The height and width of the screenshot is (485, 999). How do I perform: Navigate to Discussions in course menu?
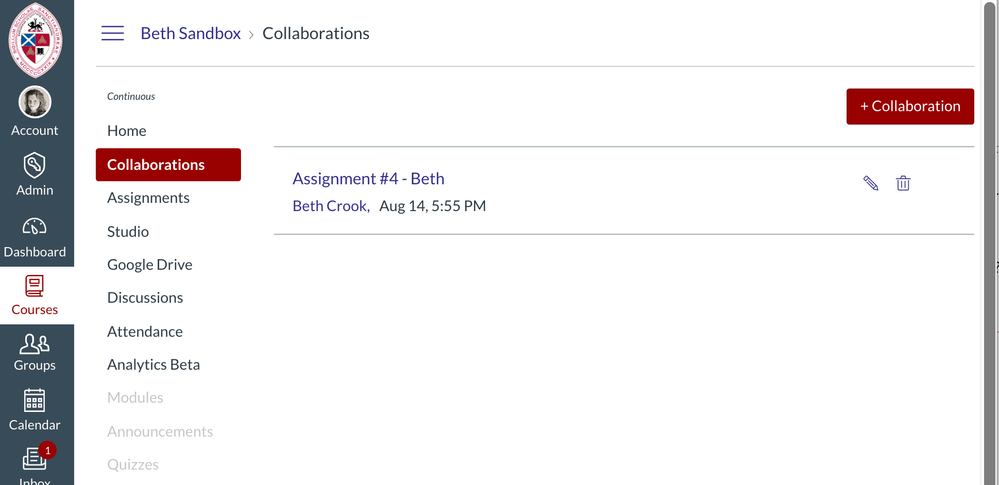(x=145, y=298)
